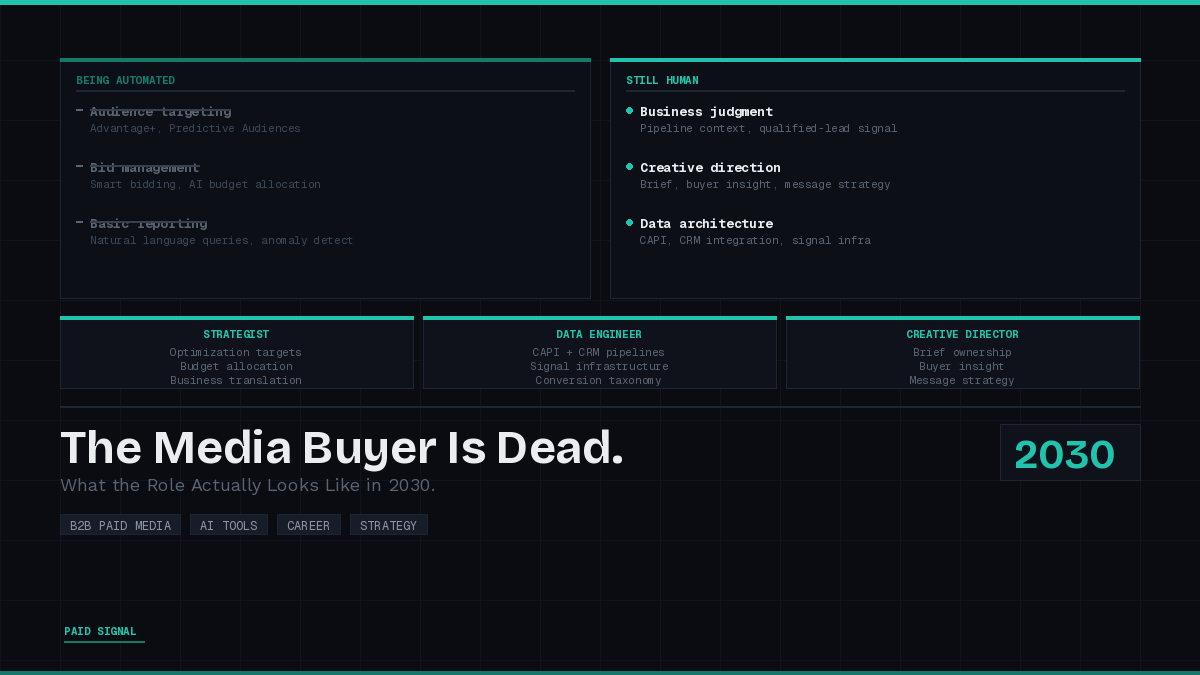Toggle the strikethrough Bid management item

[144, 167]
